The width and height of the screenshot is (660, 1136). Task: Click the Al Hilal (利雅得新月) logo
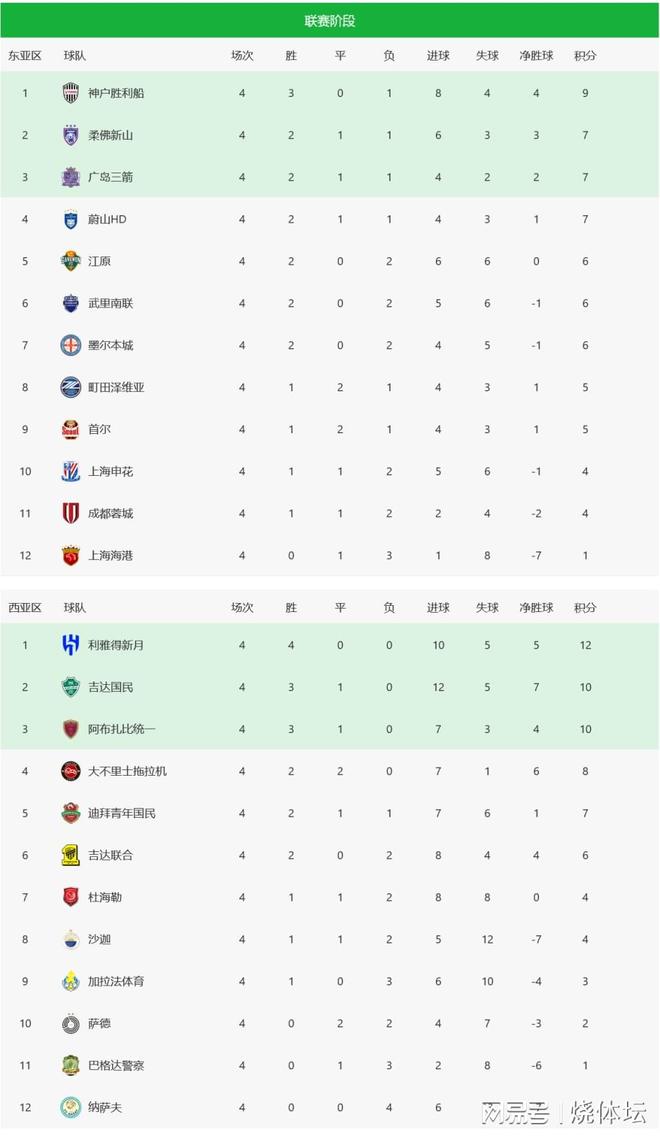tap(71, 645)
